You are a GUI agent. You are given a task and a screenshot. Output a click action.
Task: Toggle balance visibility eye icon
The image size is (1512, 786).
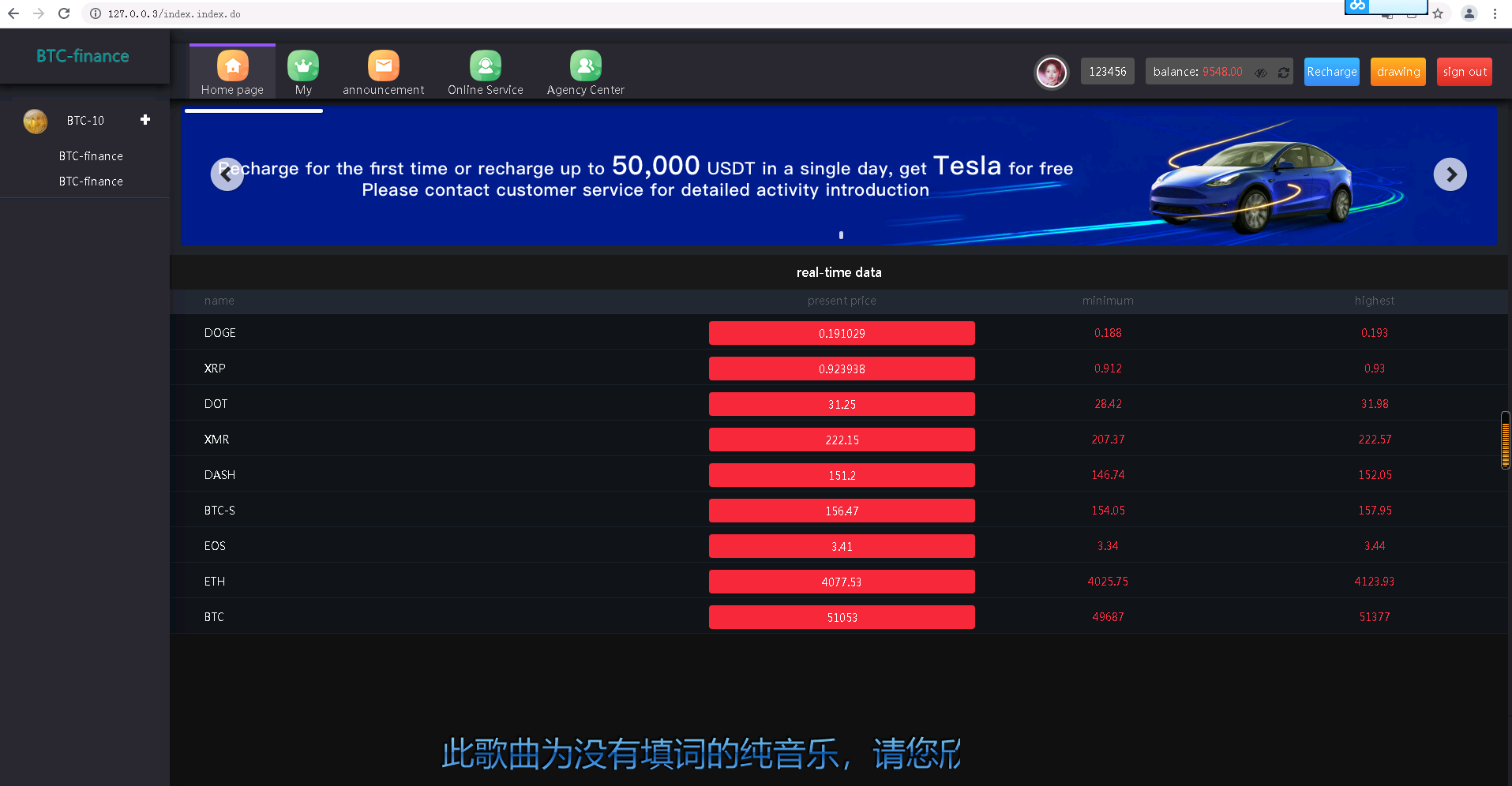pos(1261,73)
